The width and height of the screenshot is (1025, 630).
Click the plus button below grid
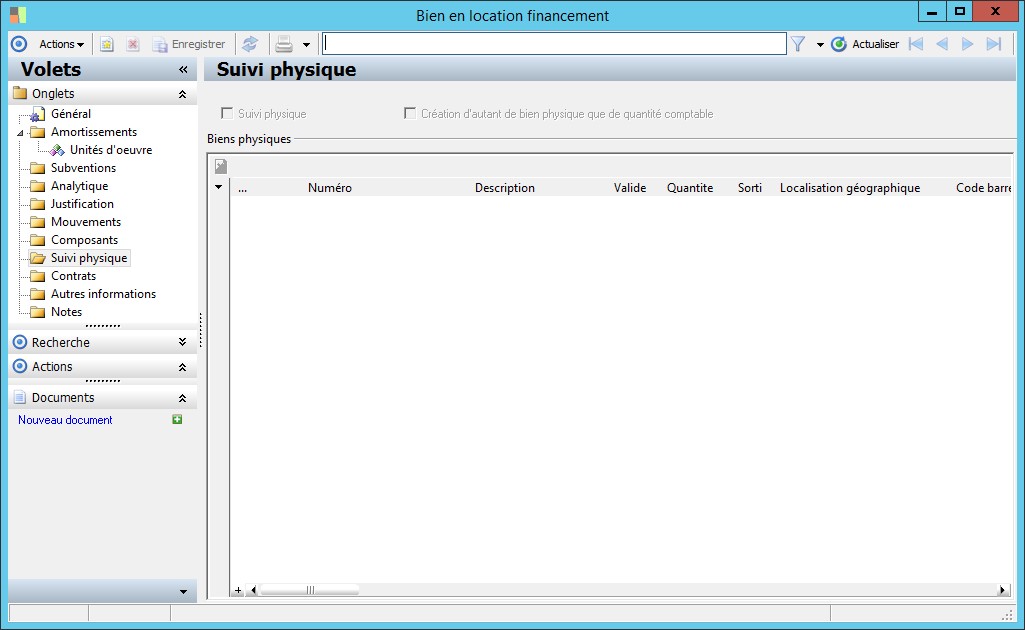point(239,590)
